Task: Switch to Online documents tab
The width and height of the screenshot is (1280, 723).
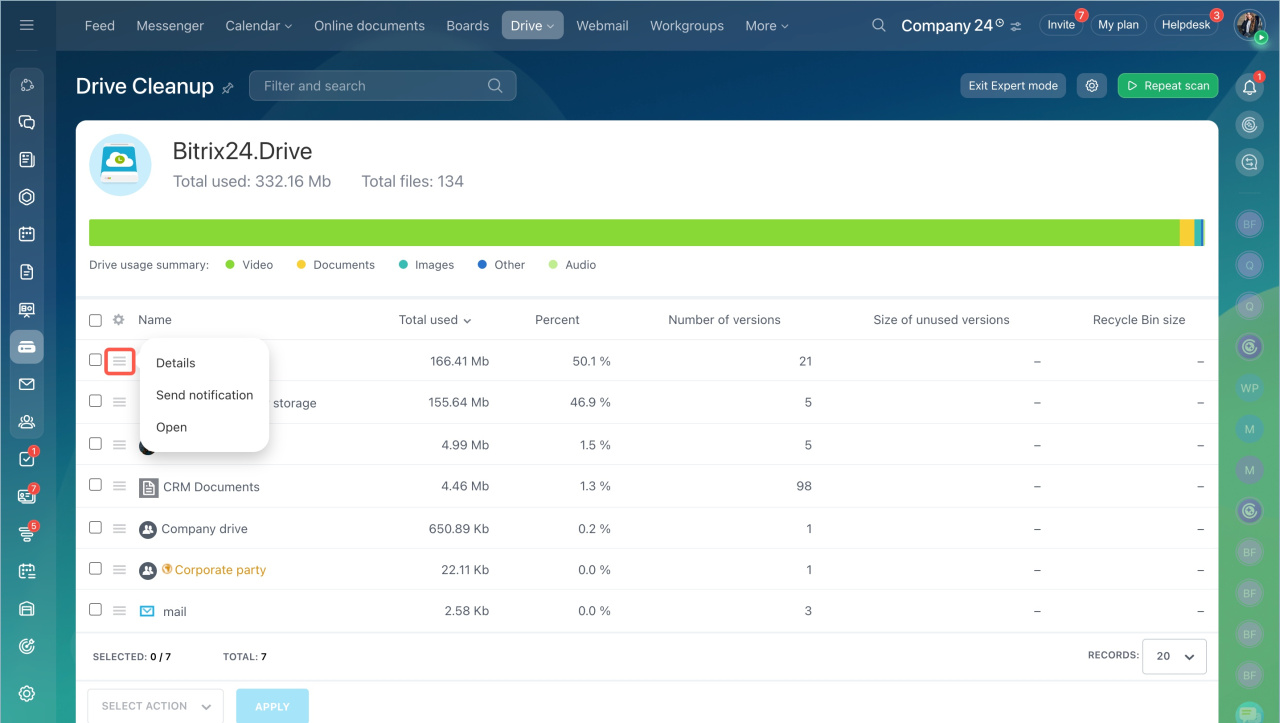Action: point(370,26)
